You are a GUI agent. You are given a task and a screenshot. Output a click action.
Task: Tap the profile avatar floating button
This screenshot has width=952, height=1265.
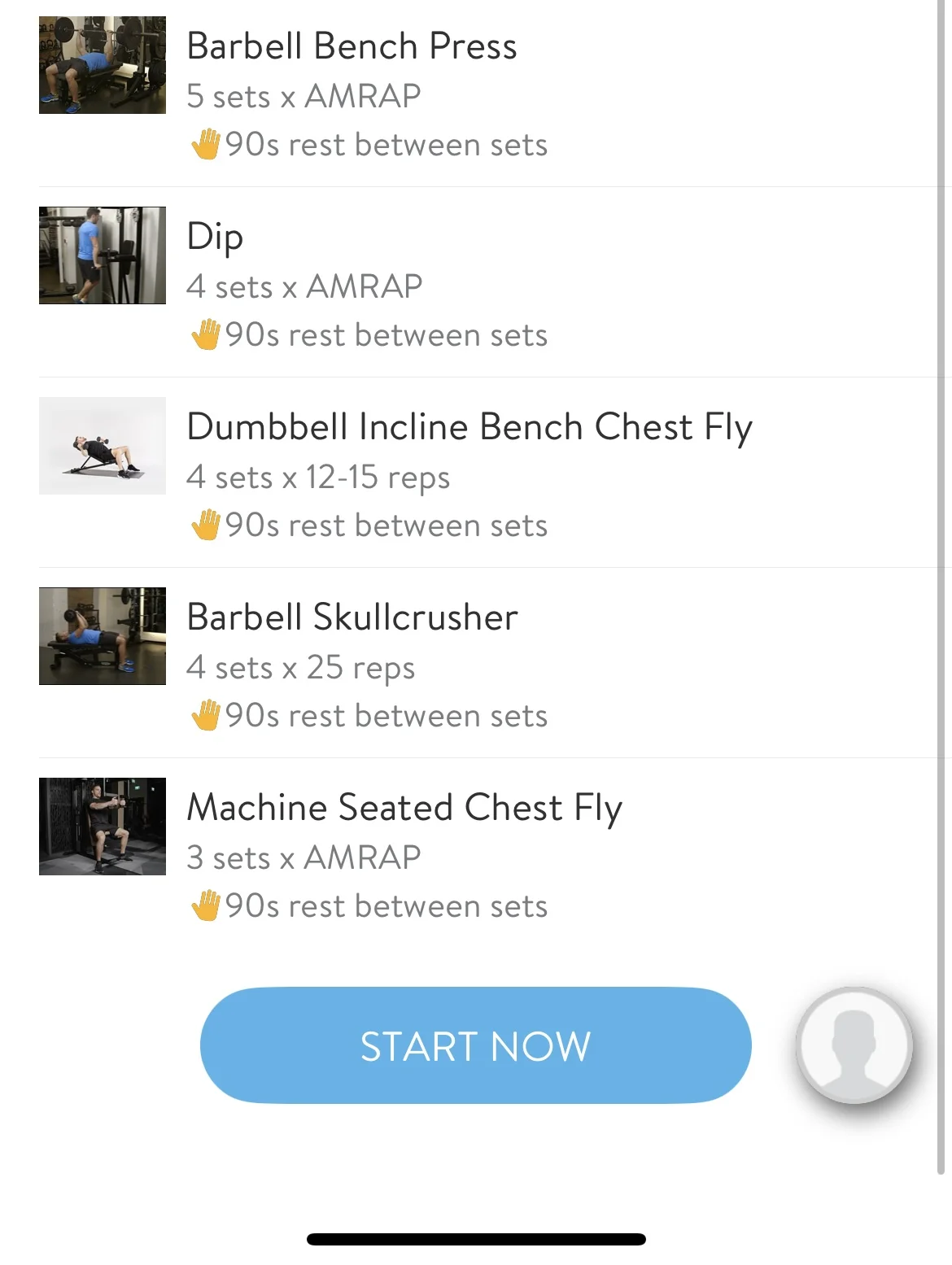tap(854, 1045)
